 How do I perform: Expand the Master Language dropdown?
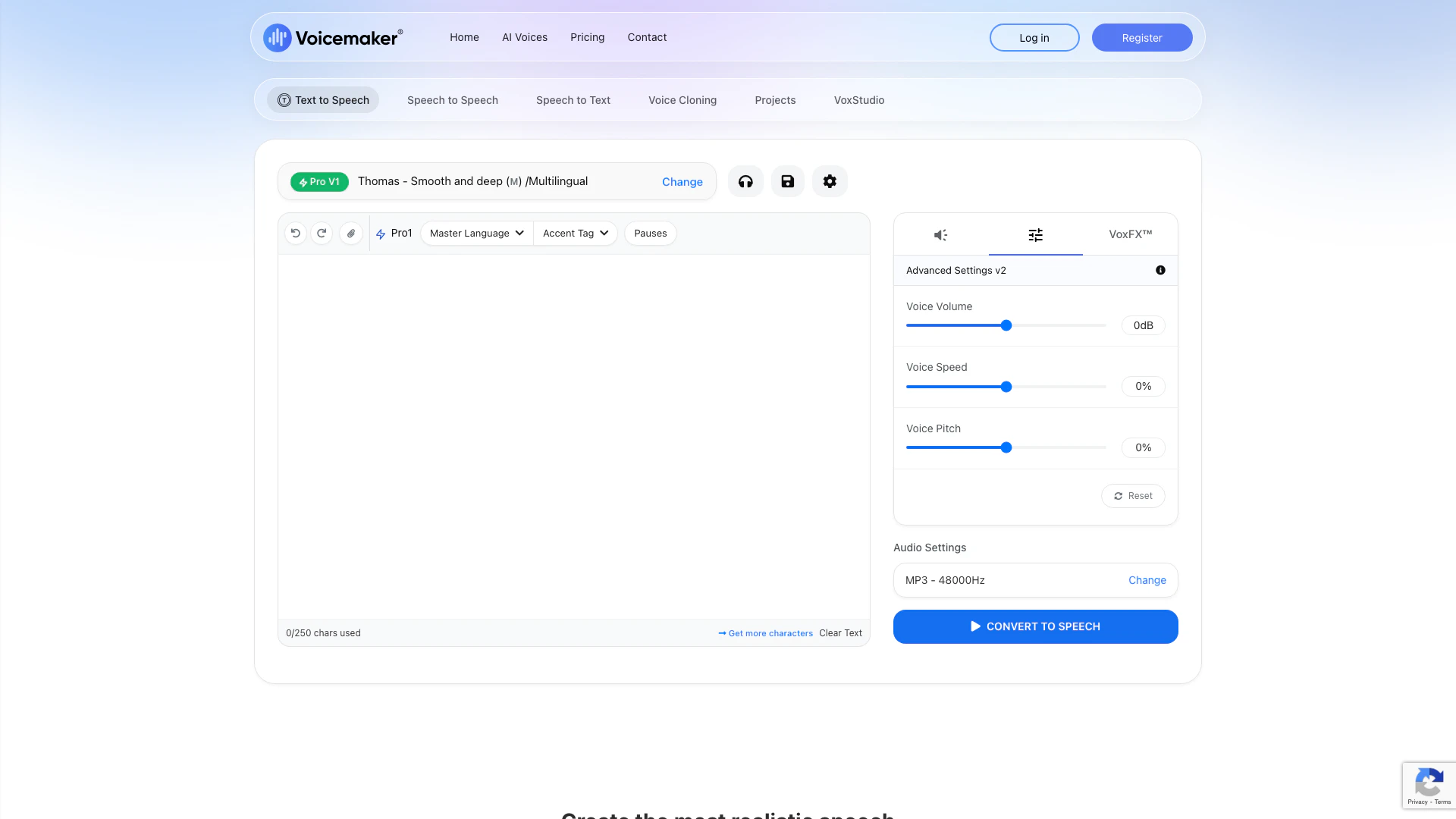click(x=476, y=234)
